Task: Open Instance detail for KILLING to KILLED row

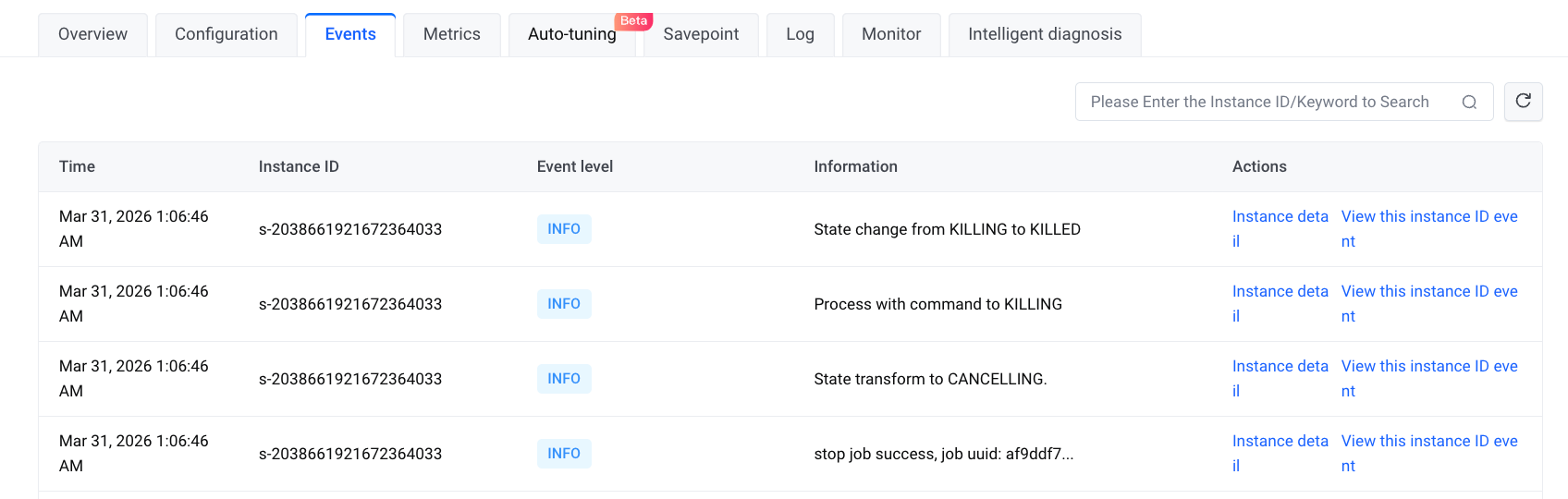Action: pyautogui.click(x=1280, y=229)
